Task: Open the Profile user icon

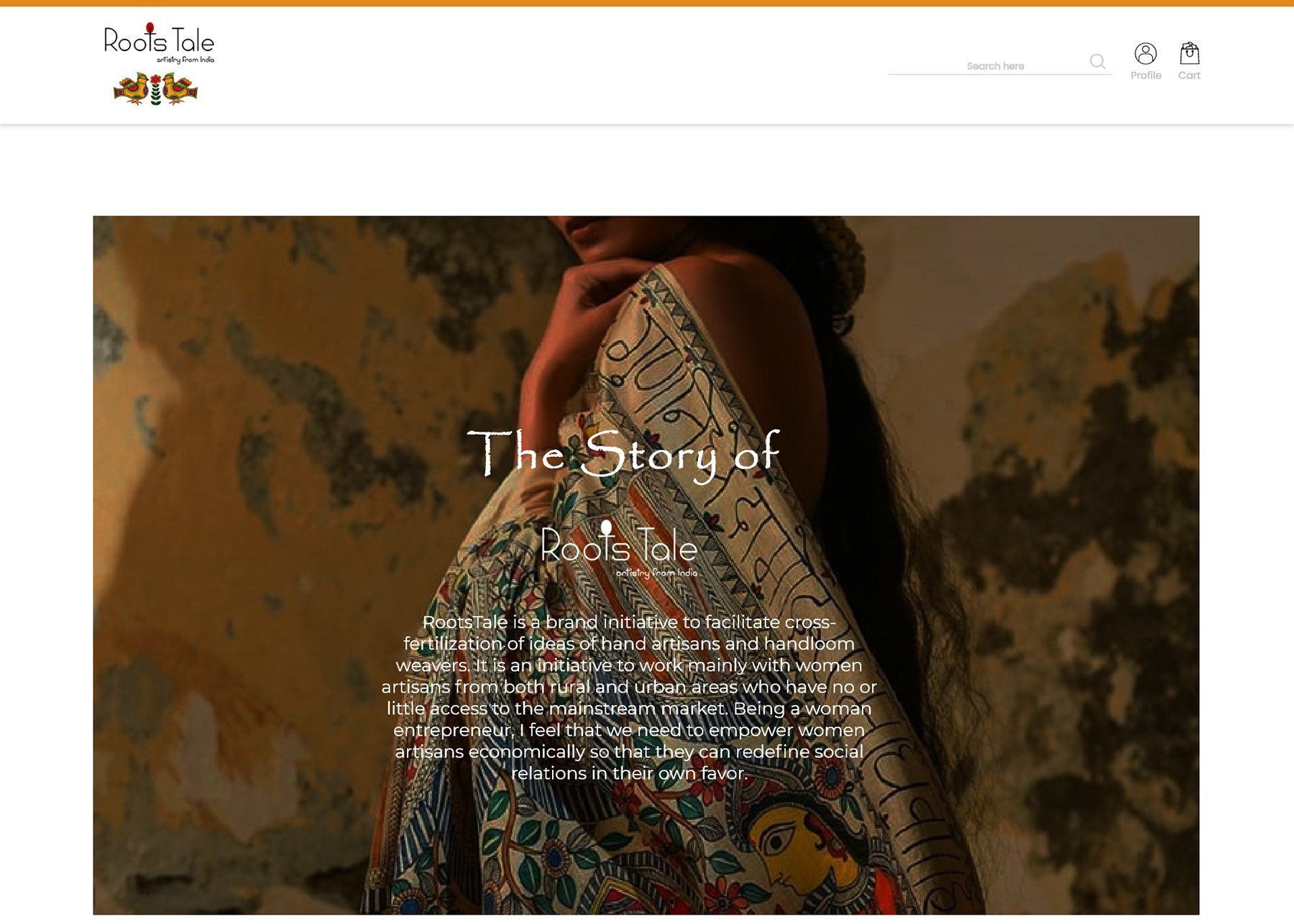Action: tap(1145, 53)
